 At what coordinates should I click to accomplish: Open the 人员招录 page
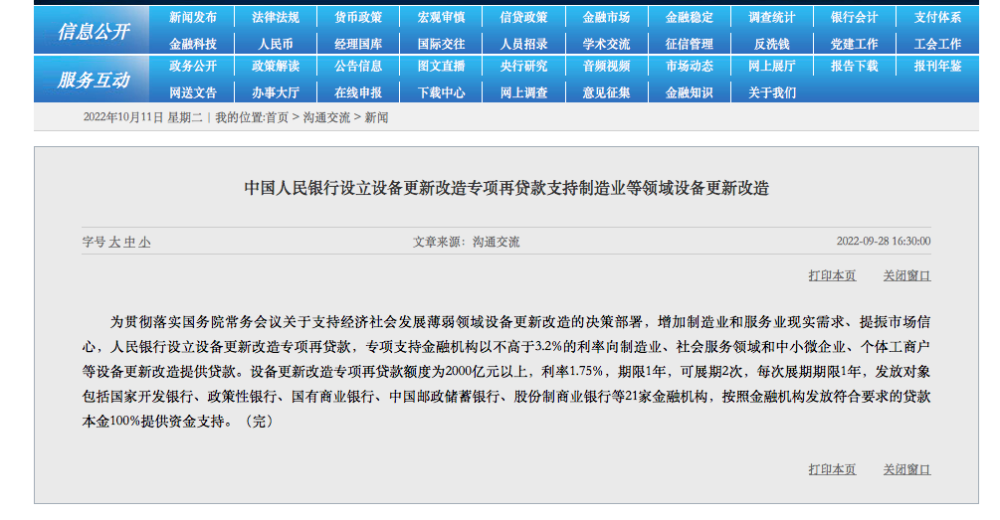point(524,44)
